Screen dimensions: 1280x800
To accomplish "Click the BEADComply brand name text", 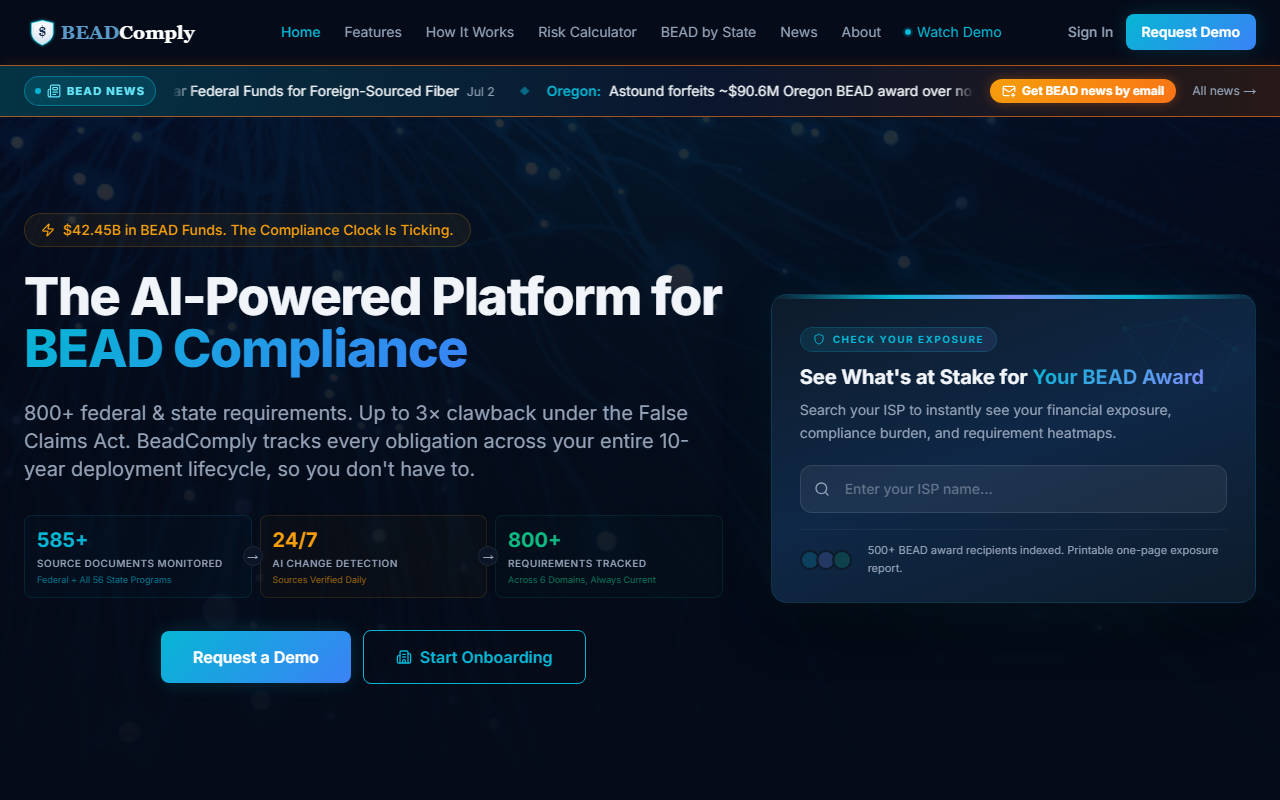I will pyautogui.click(x=128, y=33).
